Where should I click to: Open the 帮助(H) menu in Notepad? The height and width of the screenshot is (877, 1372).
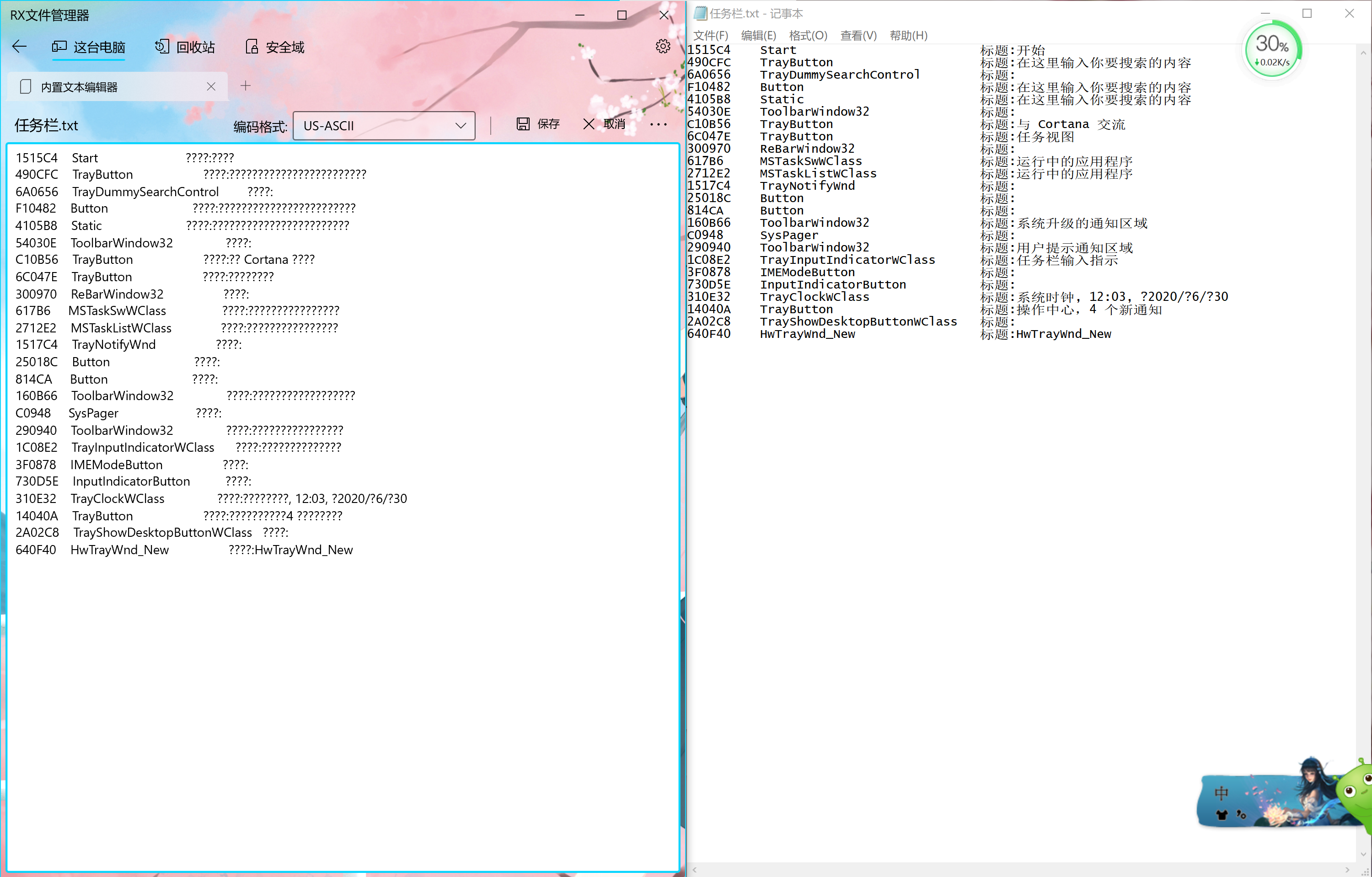909,35
